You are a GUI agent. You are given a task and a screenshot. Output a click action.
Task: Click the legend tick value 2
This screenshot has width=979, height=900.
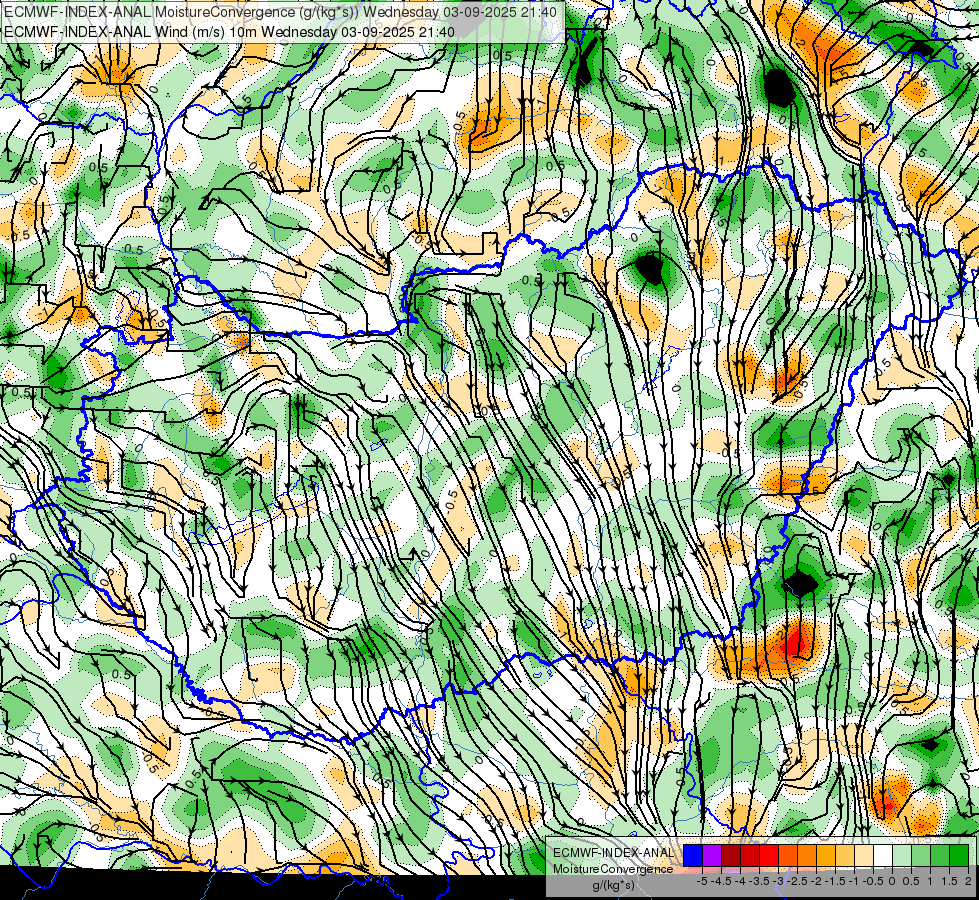click(x=968, y=881)
